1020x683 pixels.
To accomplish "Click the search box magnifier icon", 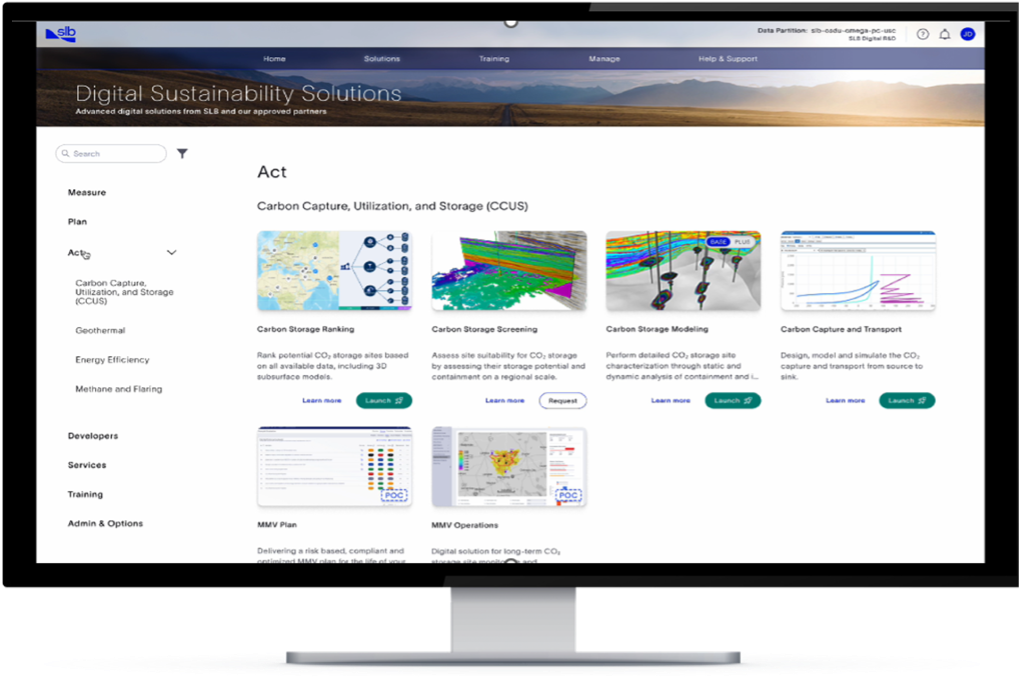I will pyautogui.click(x=66, y=154).
